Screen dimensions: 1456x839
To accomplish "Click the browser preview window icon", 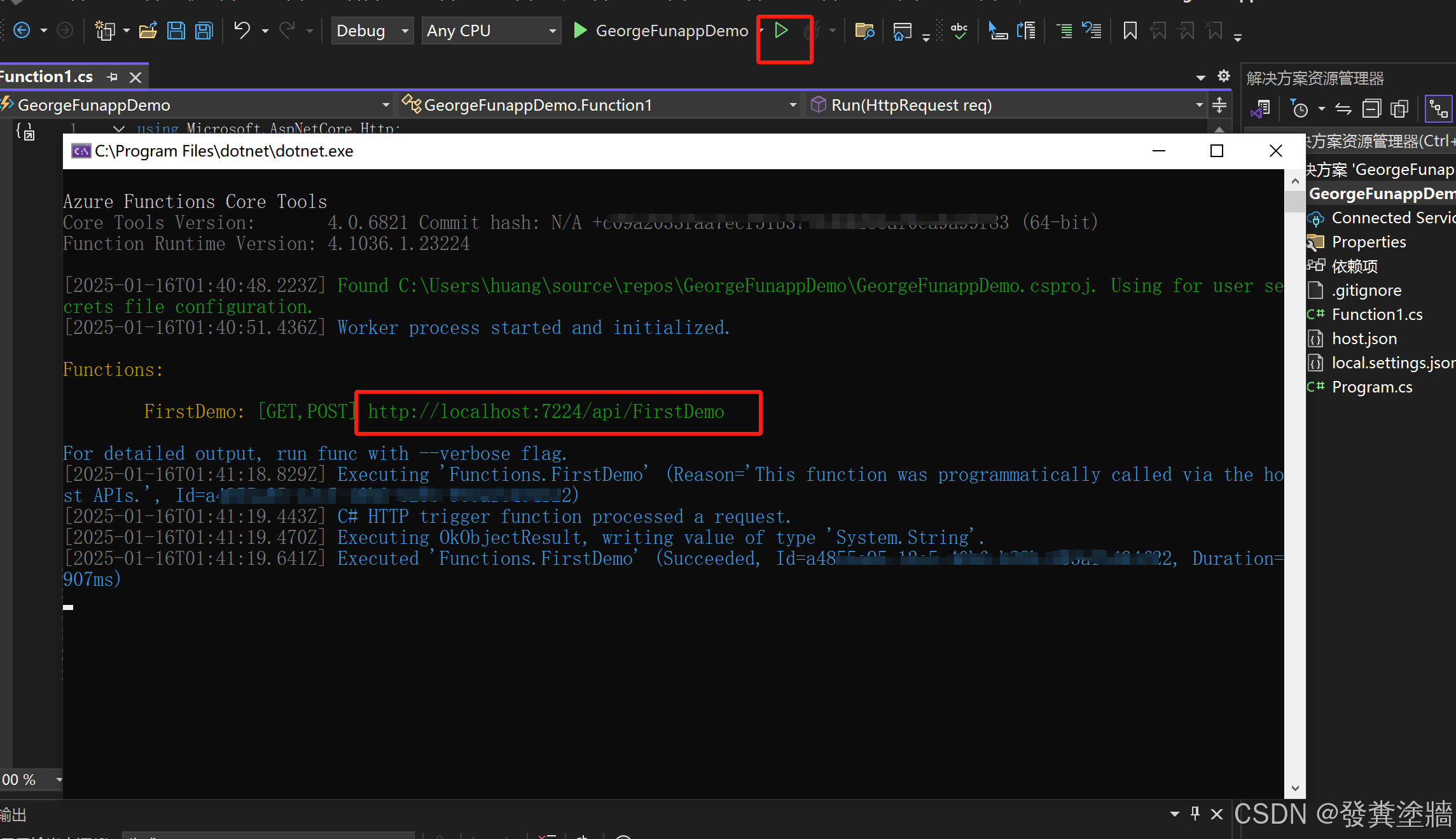I will click(902, 31).
